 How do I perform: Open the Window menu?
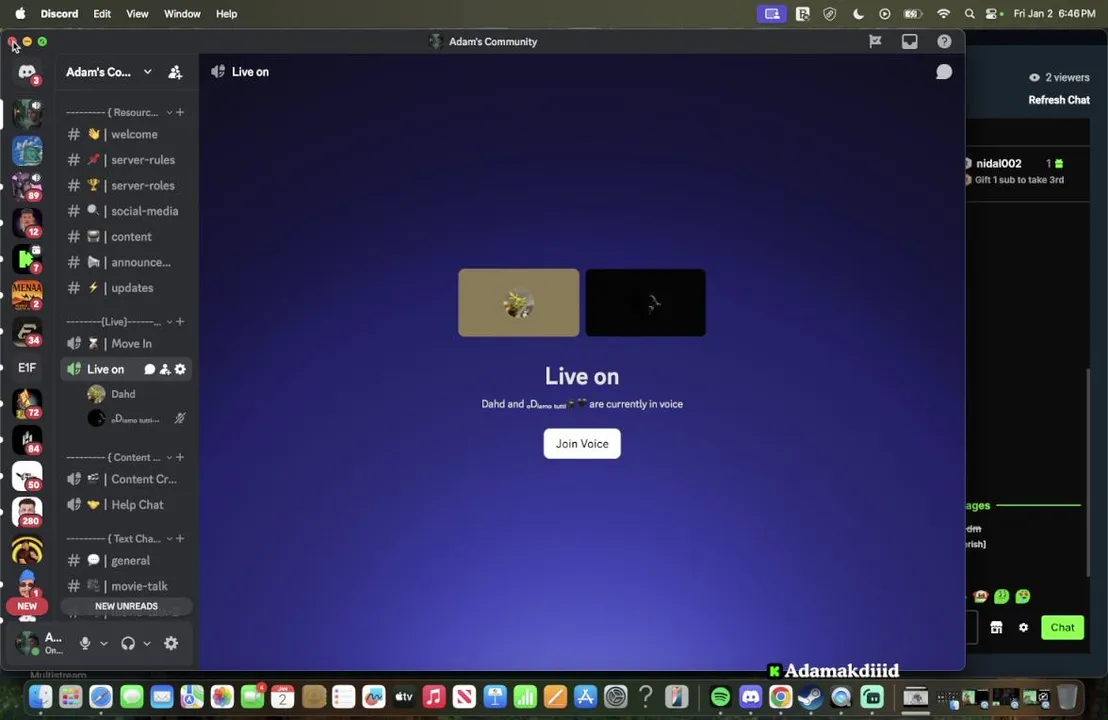[182, 13]
